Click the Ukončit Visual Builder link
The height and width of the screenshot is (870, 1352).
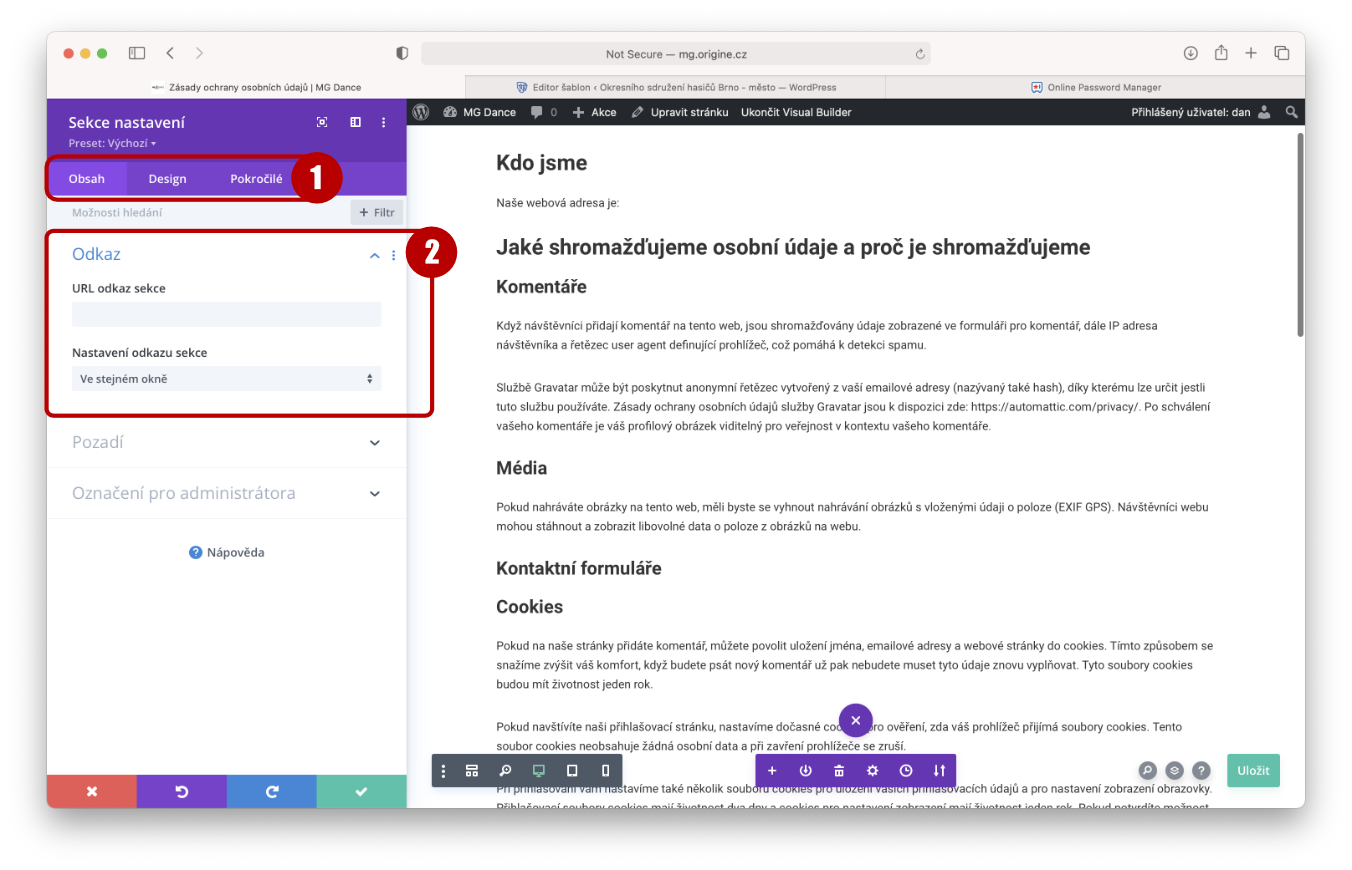point(795,112)
